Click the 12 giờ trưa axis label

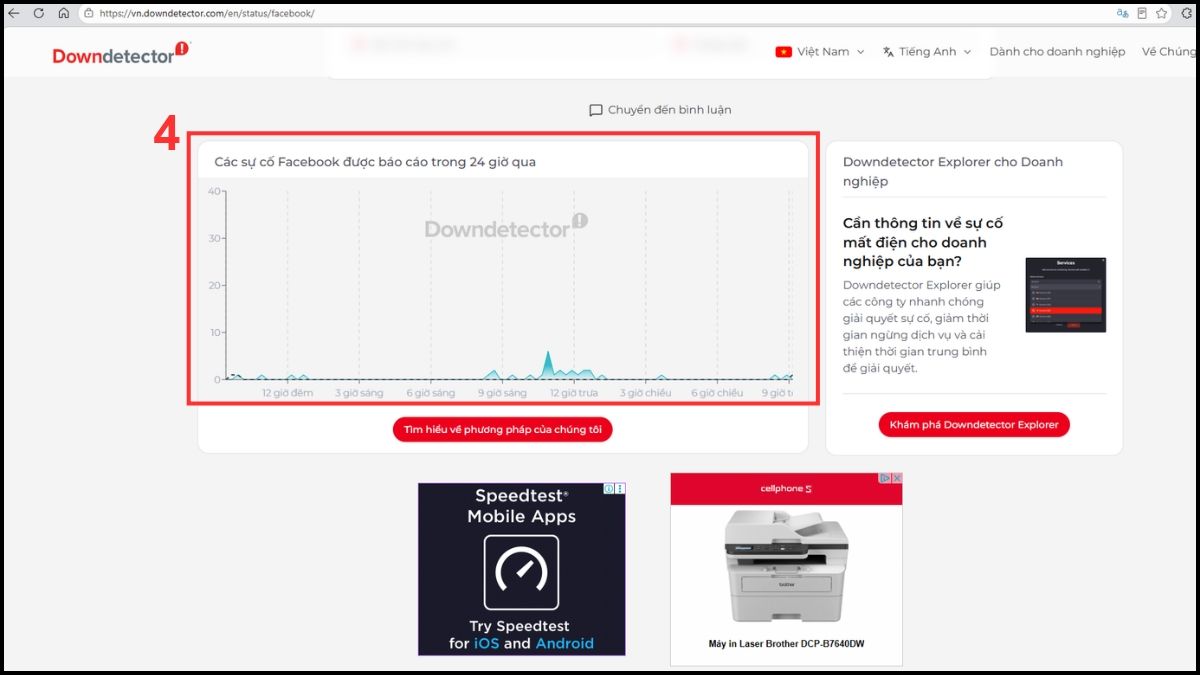click(x=573, y=393)
